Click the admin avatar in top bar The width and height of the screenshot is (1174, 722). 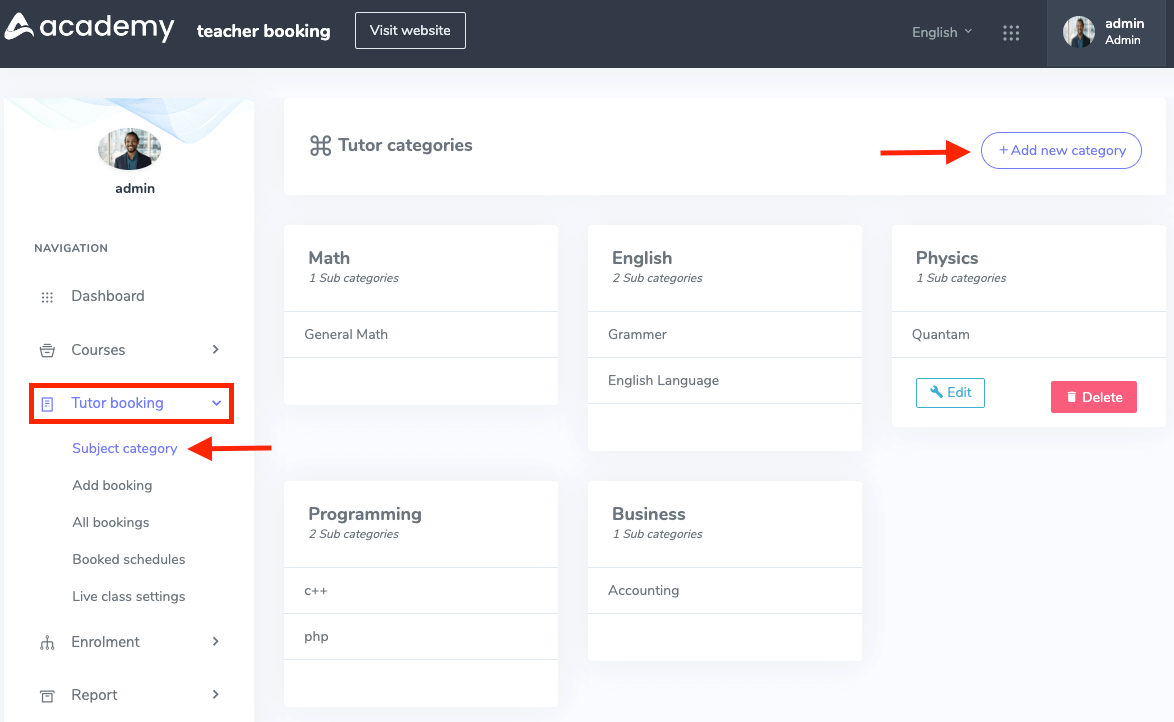point(1078,32)
